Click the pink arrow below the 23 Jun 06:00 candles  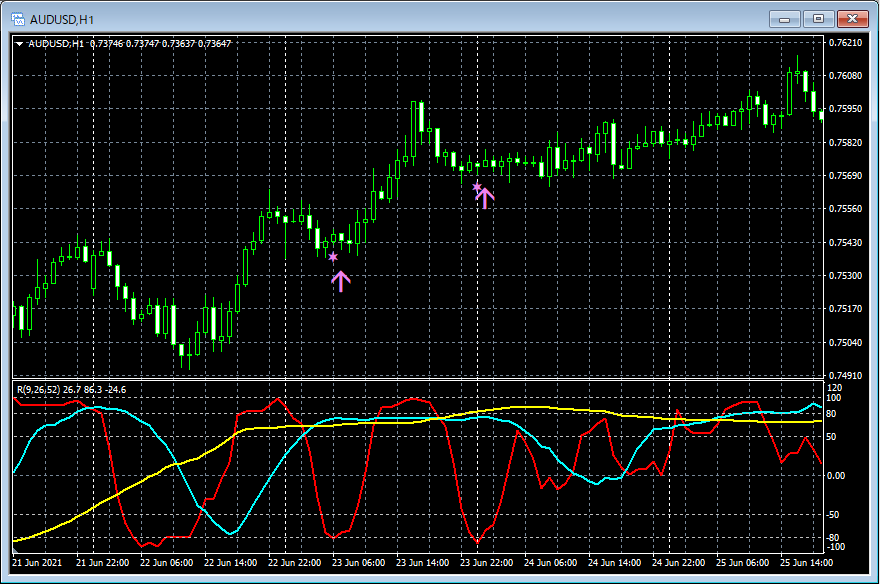(x=341, y=281)
